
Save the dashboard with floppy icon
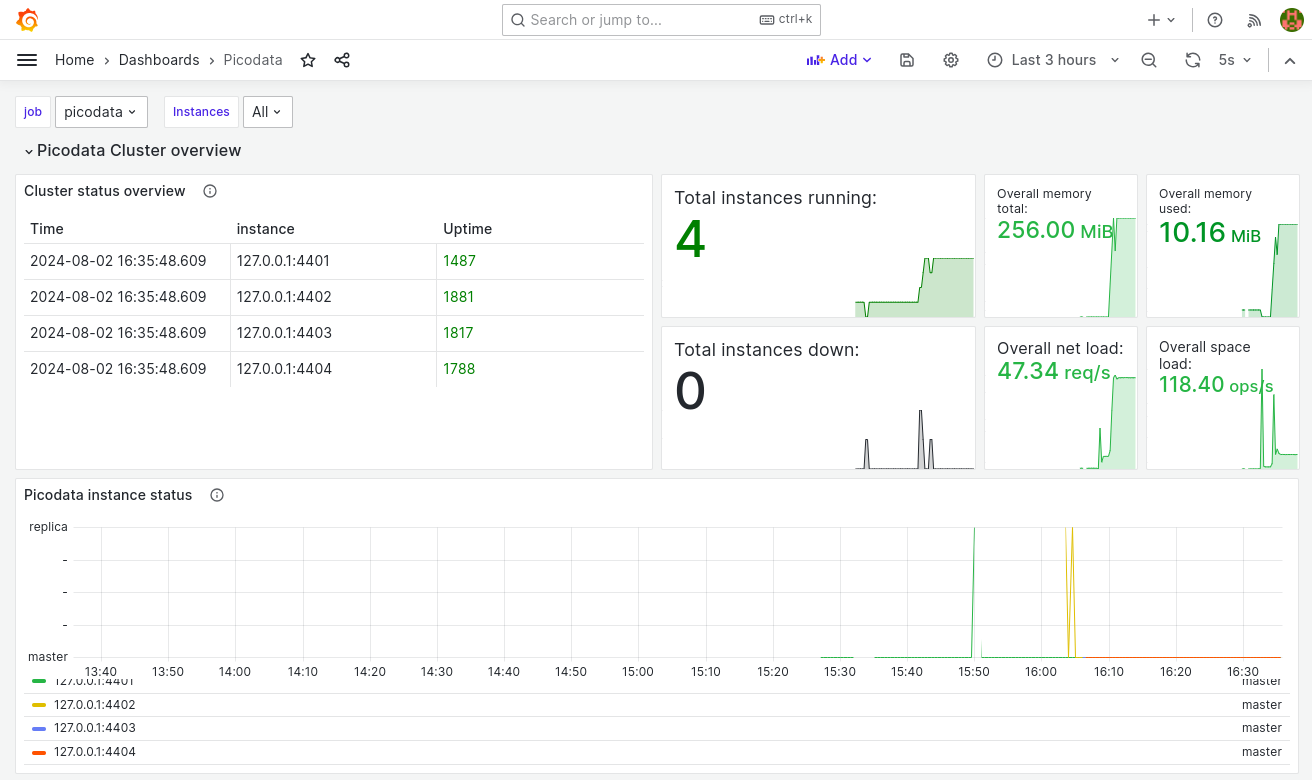click(x=907, y=60)
